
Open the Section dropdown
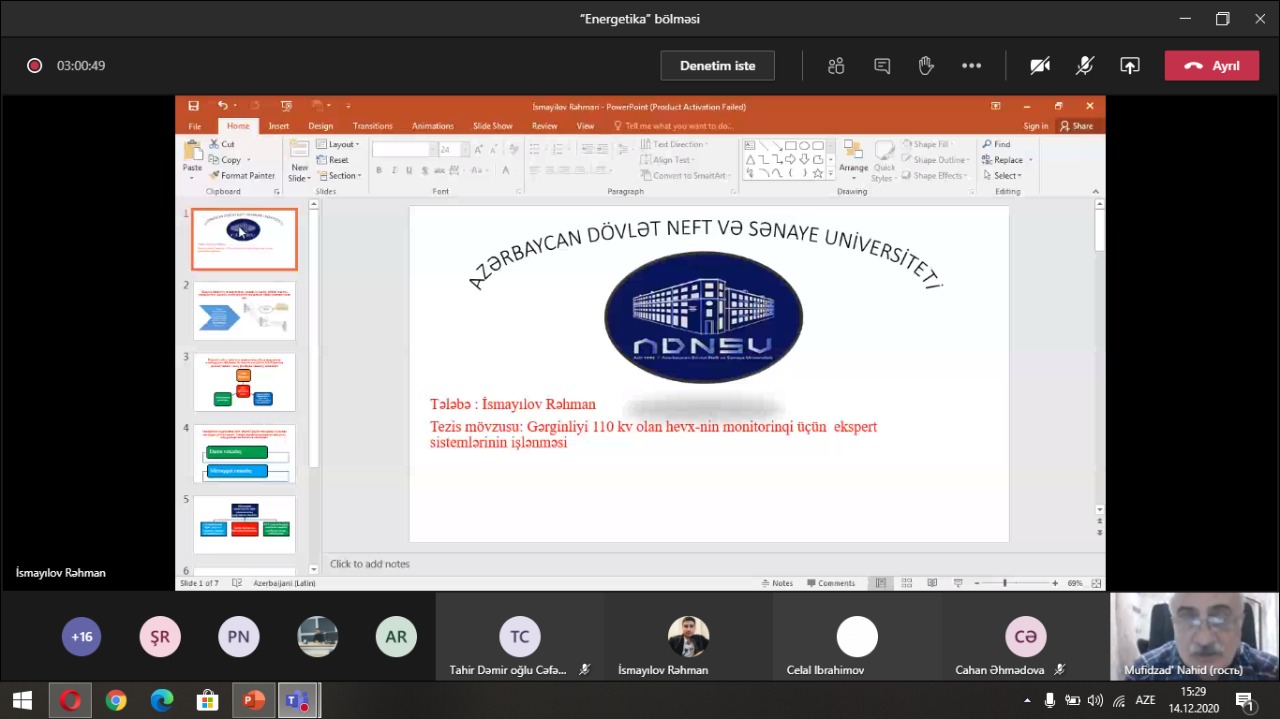(338, 176)
